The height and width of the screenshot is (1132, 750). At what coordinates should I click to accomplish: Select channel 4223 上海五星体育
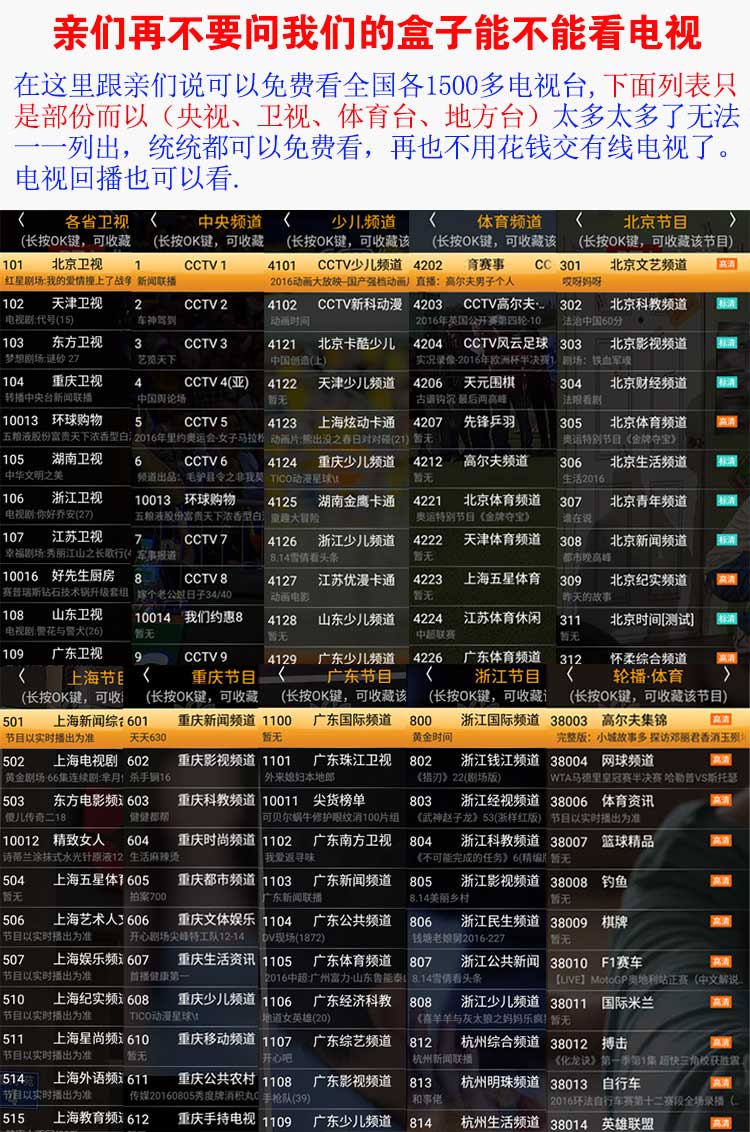483,586
